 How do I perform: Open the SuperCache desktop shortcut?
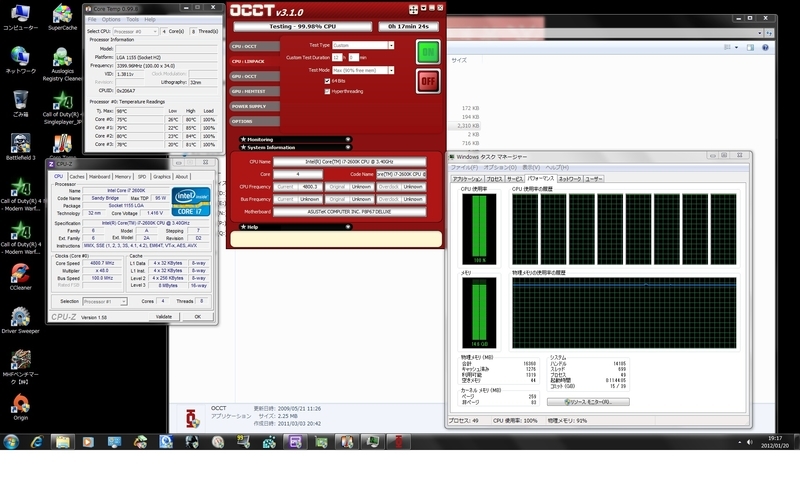coord(62,17)
